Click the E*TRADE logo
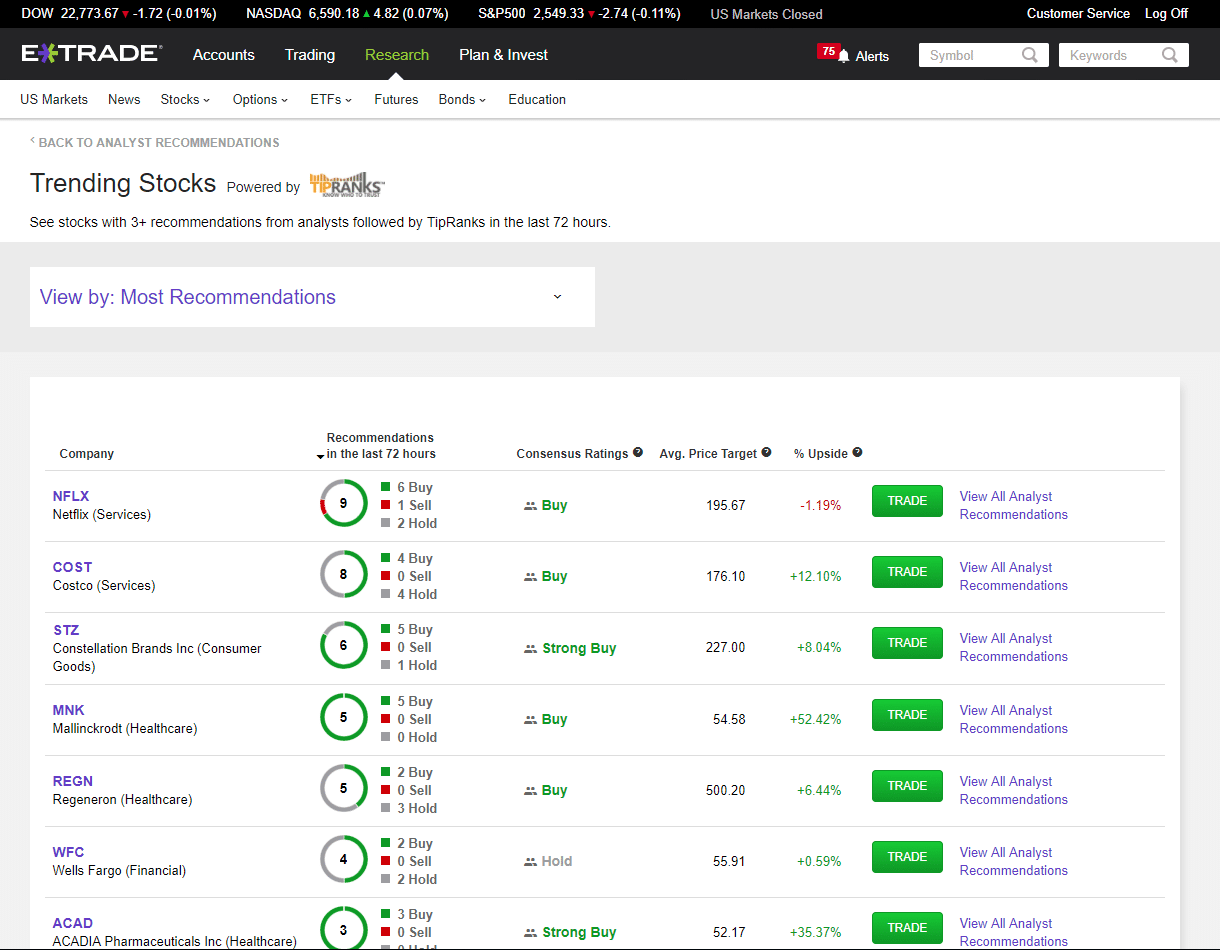This screenshot has width=1220, height=950. (91, 54)
